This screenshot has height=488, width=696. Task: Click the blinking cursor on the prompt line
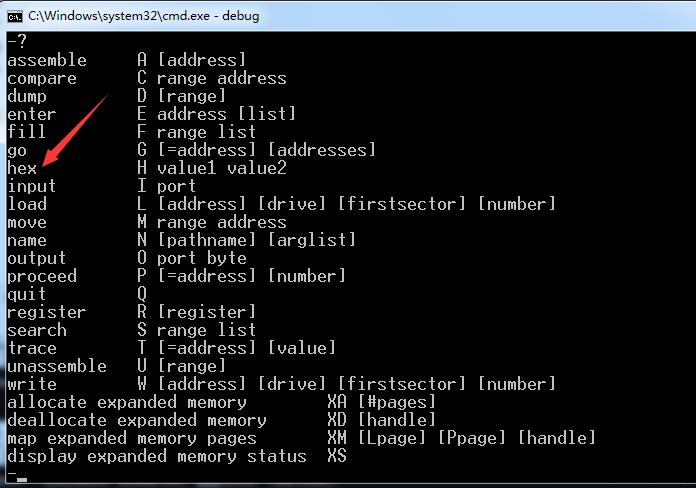click(22, 479)
